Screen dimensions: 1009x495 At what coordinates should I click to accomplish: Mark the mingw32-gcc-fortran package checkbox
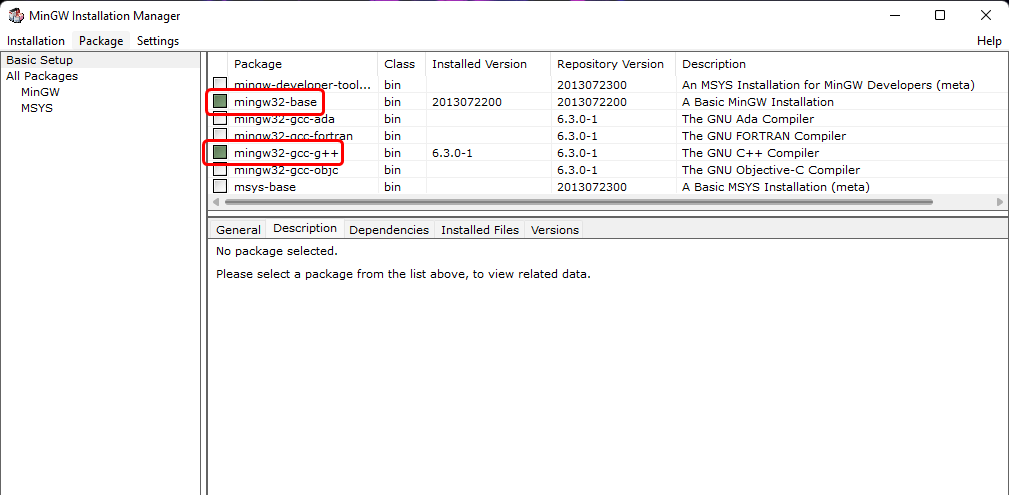click(x=220, y=136)
